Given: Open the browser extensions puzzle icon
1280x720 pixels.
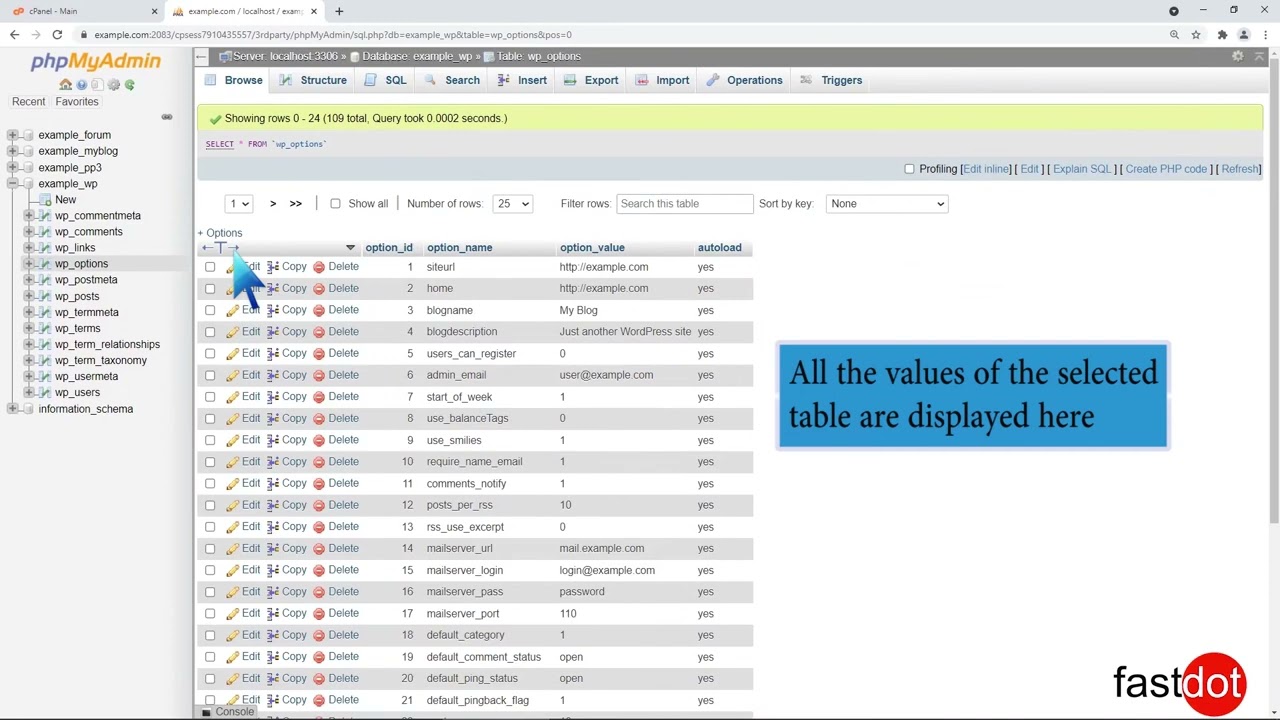Looking at the screenshot, I should [1222, 35].
